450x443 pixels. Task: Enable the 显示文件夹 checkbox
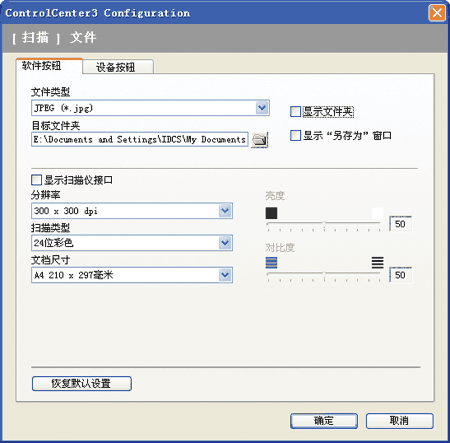pyautogui.click(x=295, y=112)
